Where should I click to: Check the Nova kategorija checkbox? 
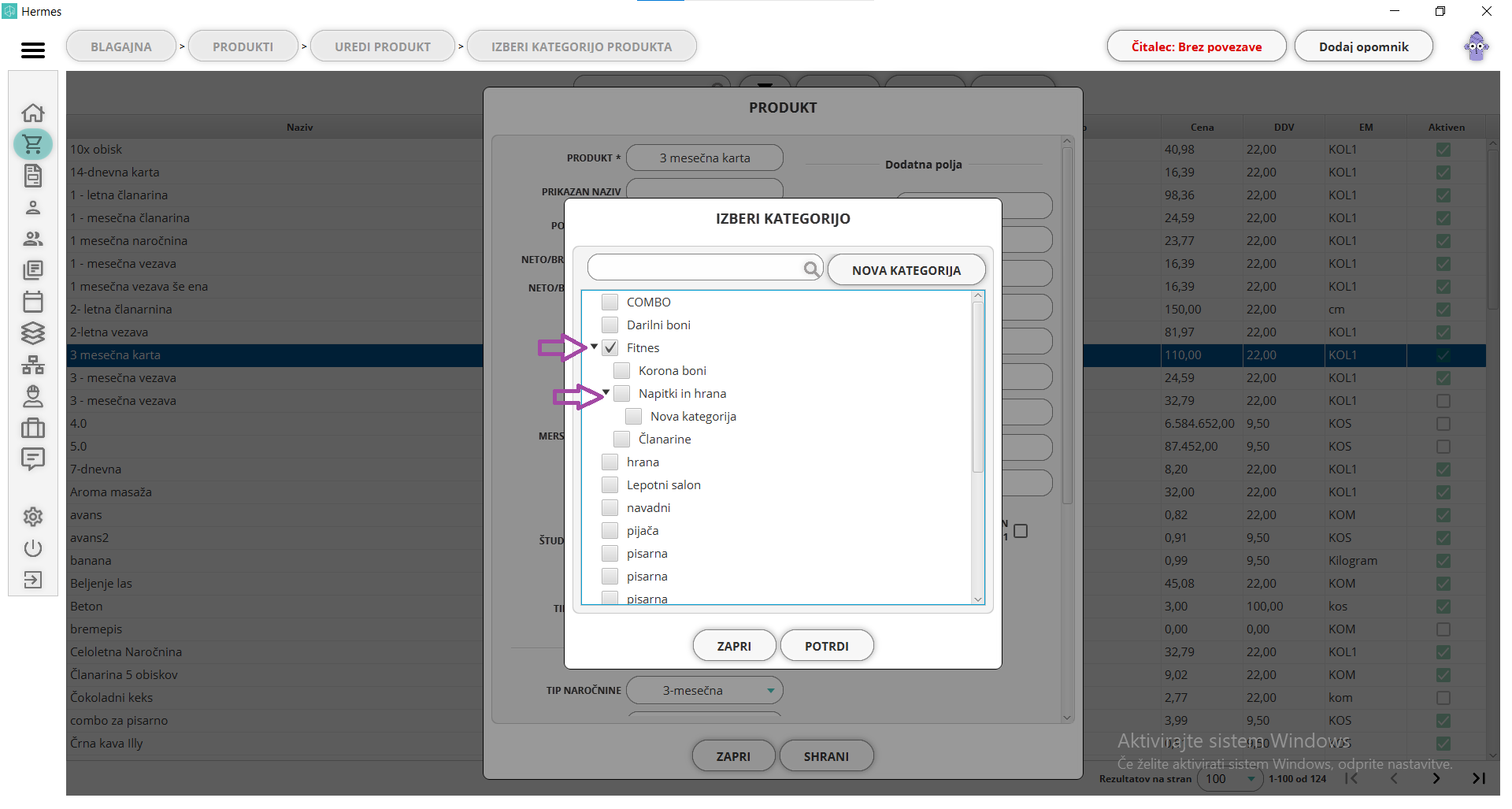[633, 416]
